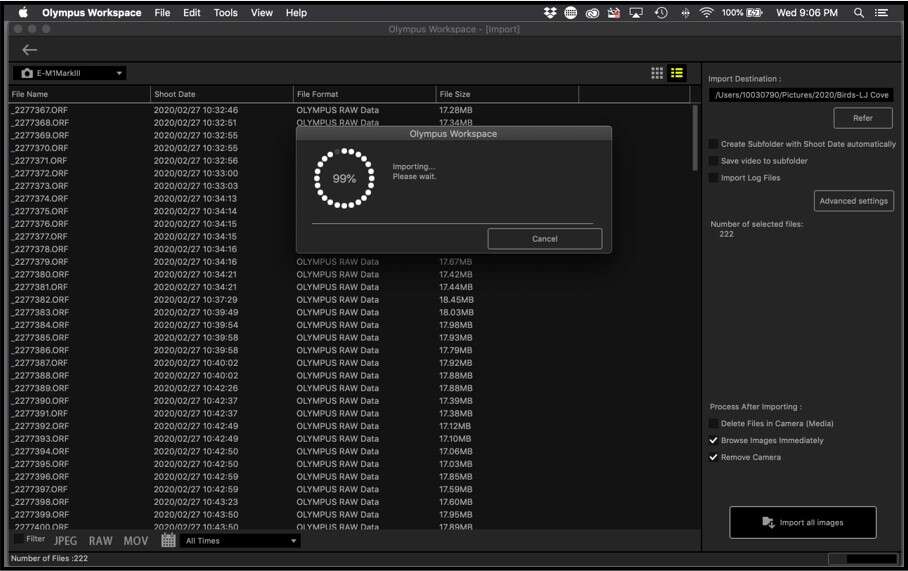Open Notification Center icon
Screen dimensions: 908x571
[x=881, y=13]
